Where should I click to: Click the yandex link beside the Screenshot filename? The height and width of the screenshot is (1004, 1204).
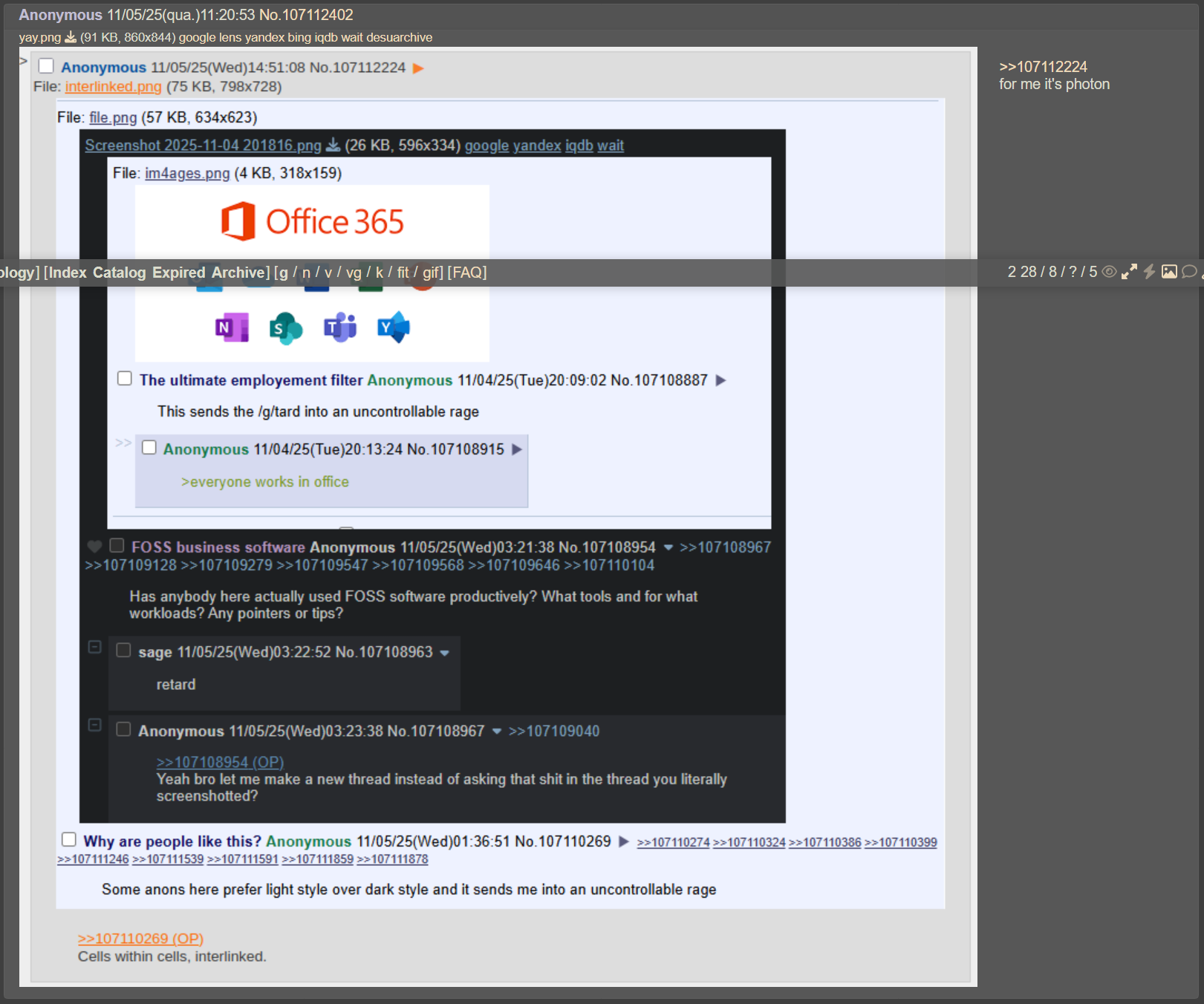(x=537, y=146)
